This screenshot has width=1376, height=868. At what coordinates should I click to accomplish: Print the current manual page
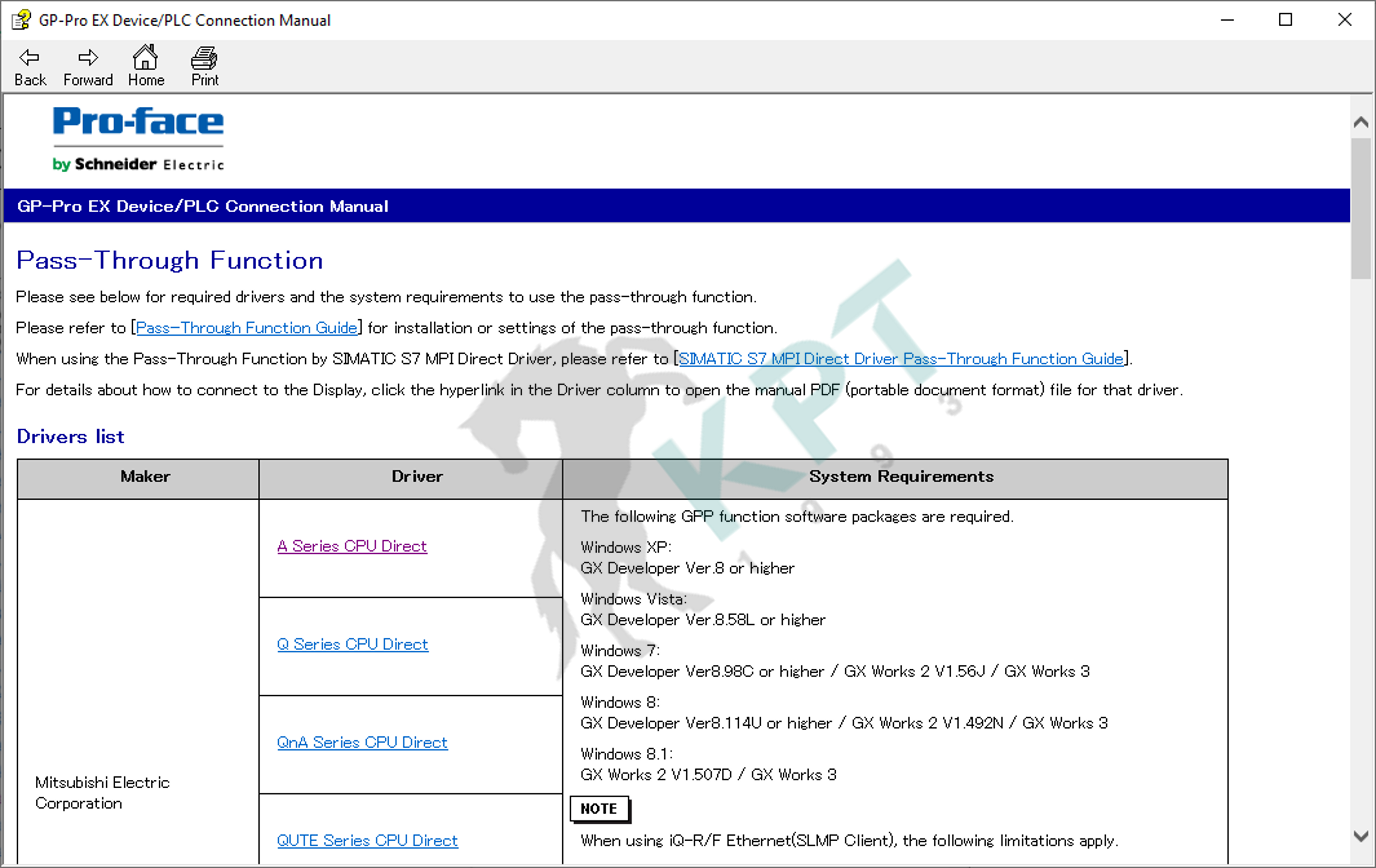(204, 66)
